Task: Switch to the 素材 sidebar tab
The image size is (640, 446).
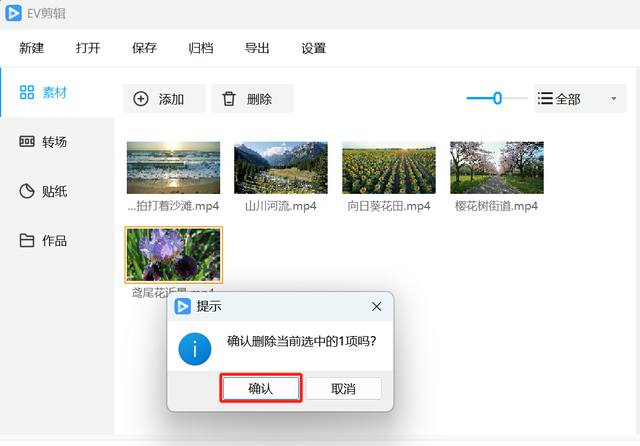Action: (58, 93)
